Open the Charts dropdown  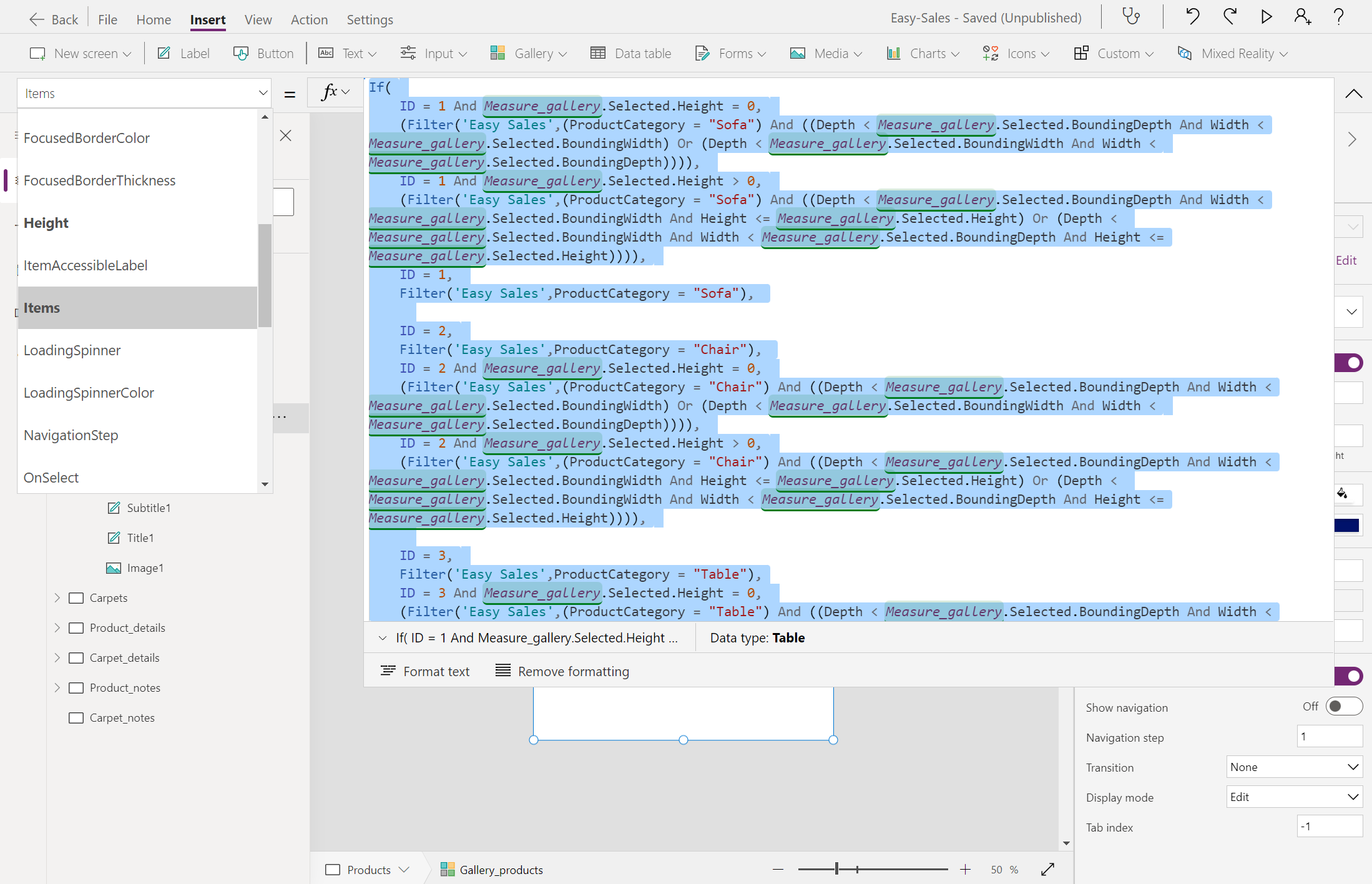923,54
